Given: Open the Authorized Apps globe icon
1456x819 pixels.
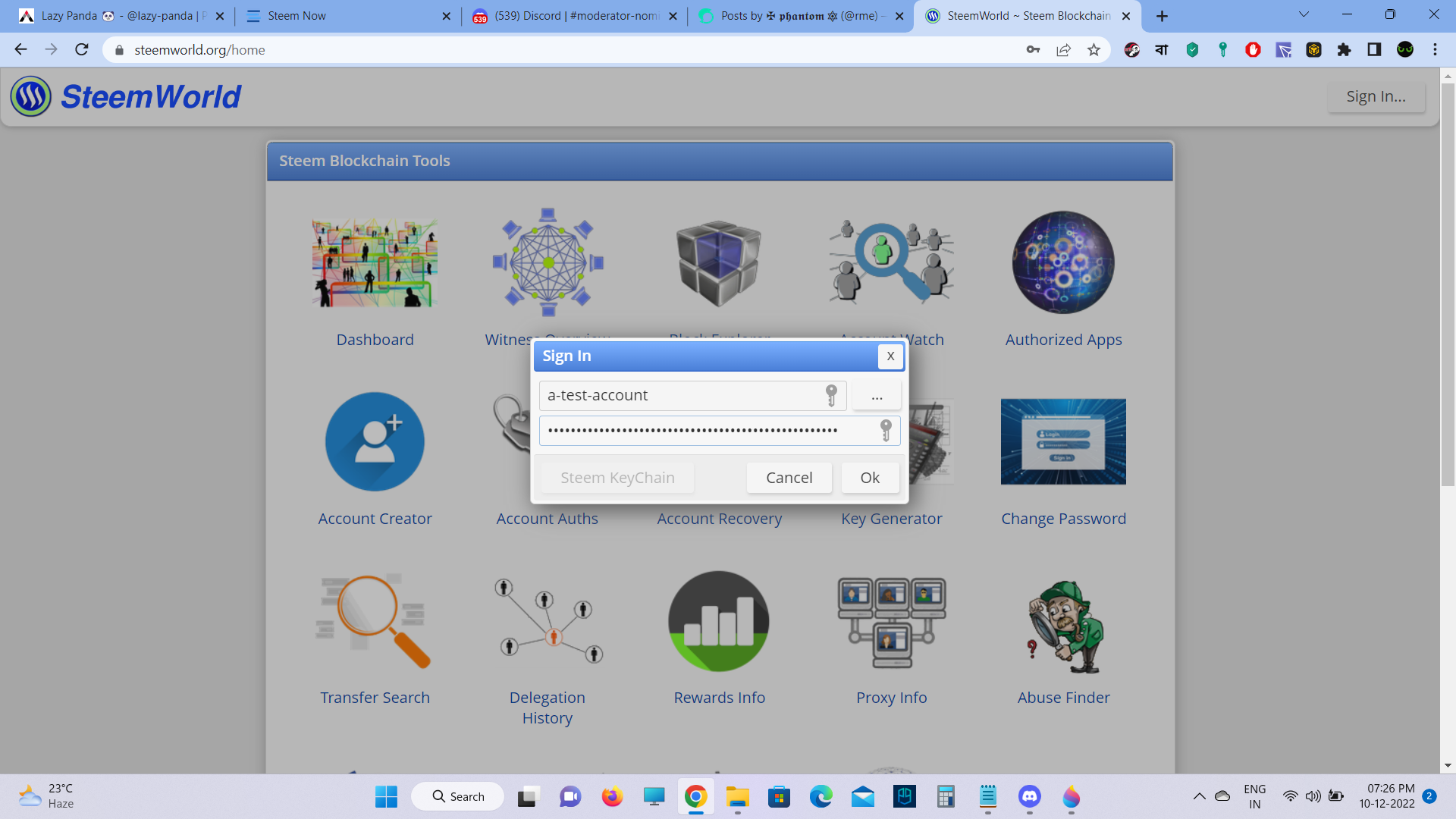Looking at the screenshot, I should pos(1063,262).
